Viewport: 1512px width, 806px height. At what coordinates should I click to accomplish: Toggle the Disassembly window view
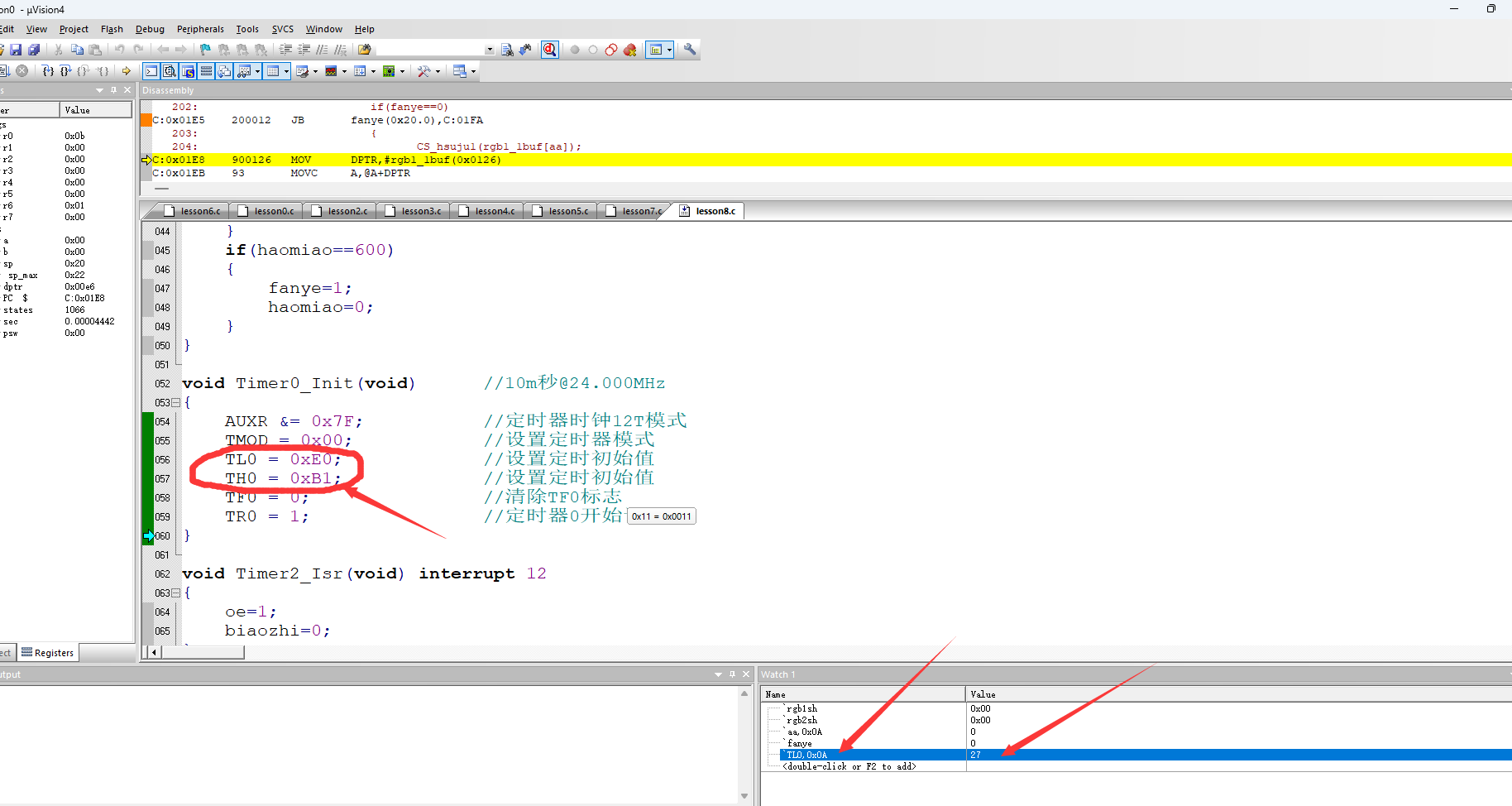[170, 71]
